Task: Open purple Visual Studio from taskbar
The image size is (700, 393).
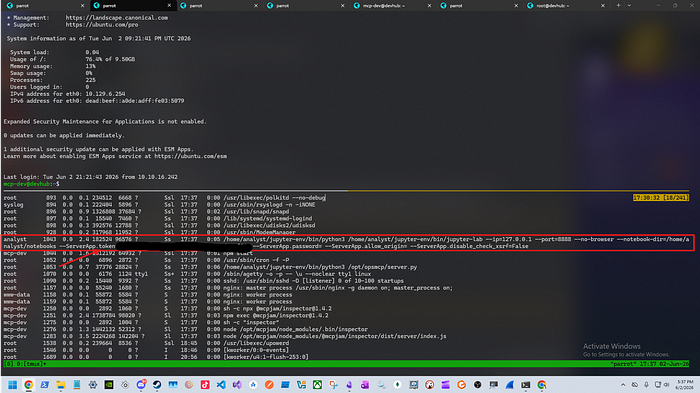Action: click(x=237, y=385)
